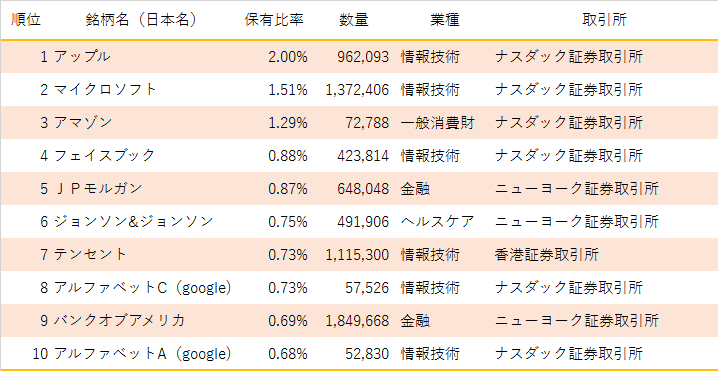
Task: Select アルファベットC (google) cell
Action: pyautogui.click(x=142, y=288)
